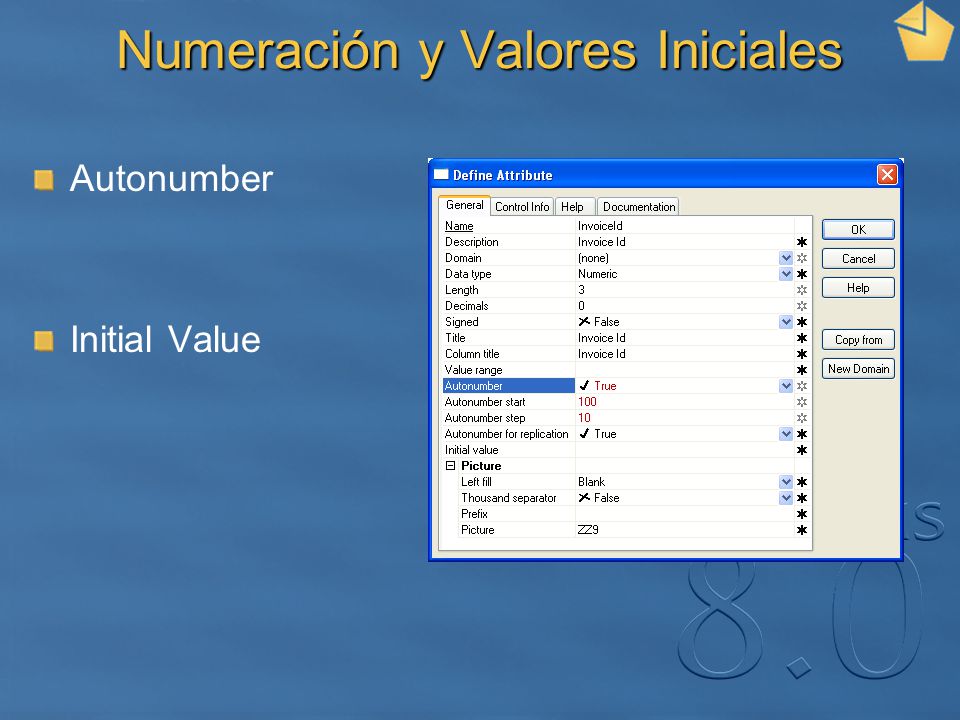Image resolution: width=960 pixels, height=720 pixels.
Task: Click the Data type value Numeric
Action: click(598, 274)
